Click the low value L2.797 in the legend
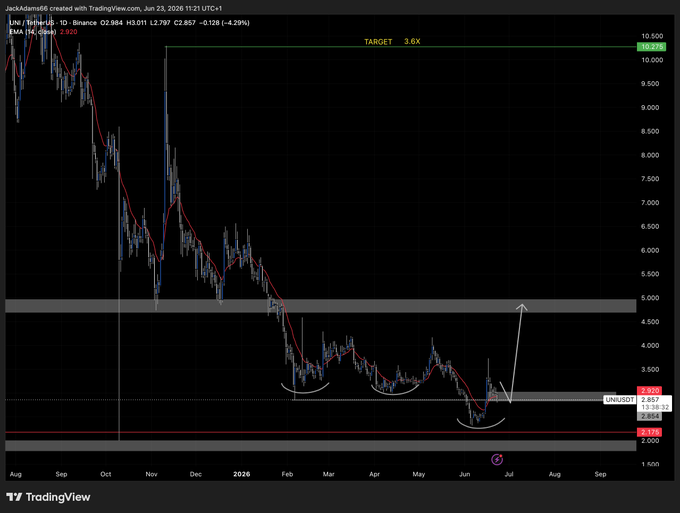This screenshot has height=513, width=680. point(160,23)
